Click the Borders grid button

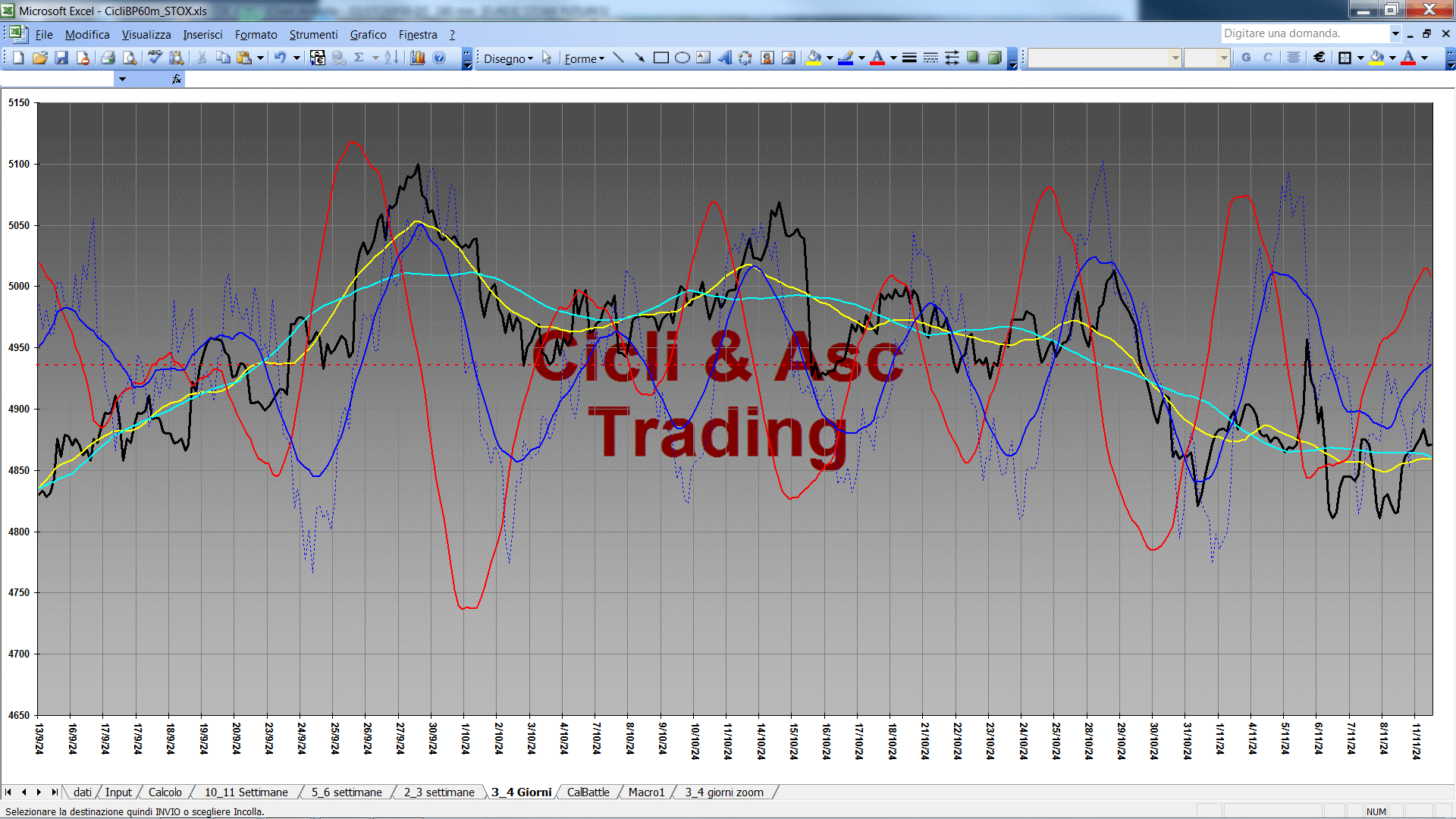pyautogui.click(x=1345, y=58)
